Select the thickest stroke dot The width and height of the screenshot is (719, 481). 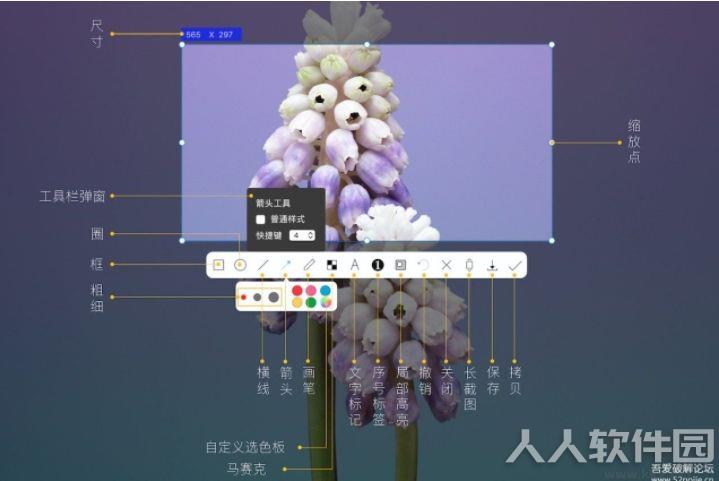click(x=274, y=297)
